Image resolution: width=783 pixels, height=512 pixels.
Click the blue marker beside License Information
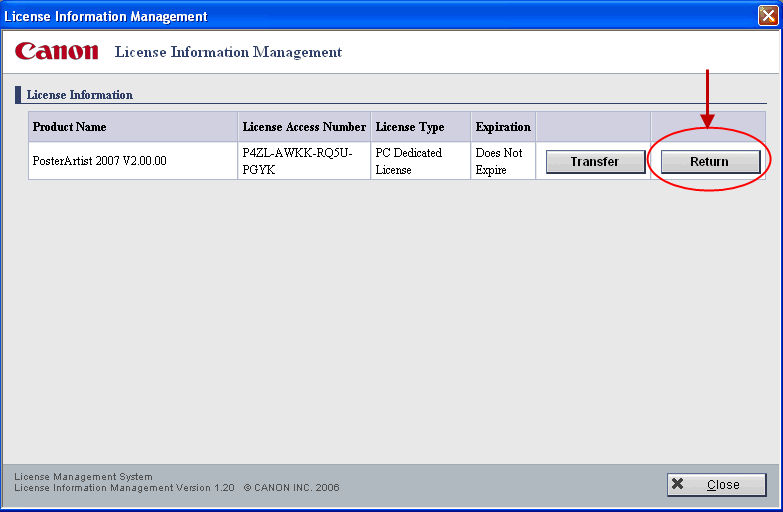[18, 95]
